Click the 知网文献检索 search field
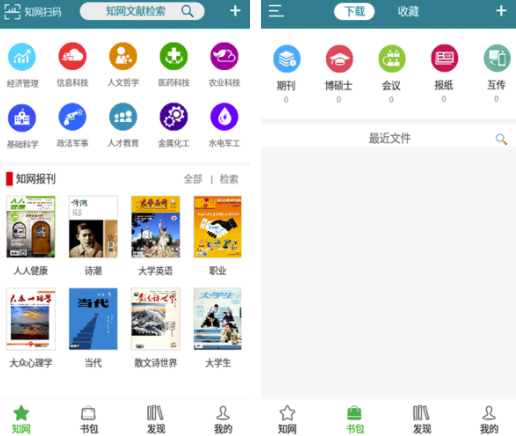516x436 pixels. point(142,11)
